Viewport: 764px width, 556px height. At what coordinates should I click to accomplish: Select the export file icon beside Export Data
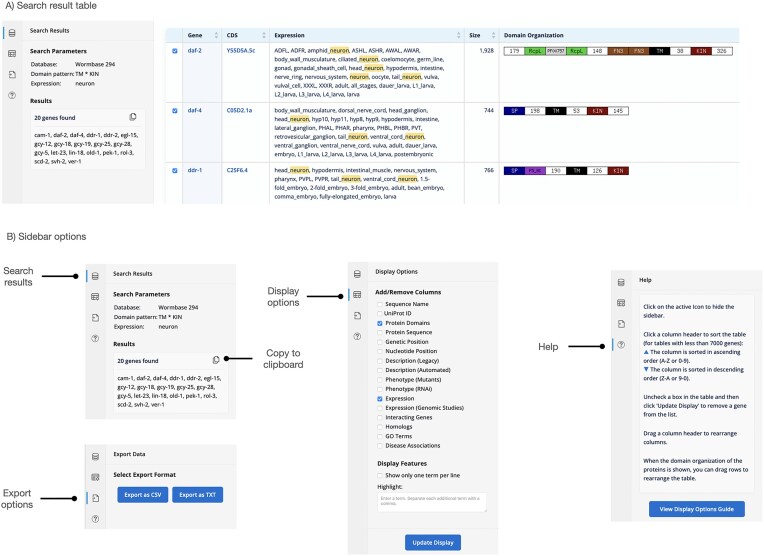pyautogui.click(x=95, y=497)
